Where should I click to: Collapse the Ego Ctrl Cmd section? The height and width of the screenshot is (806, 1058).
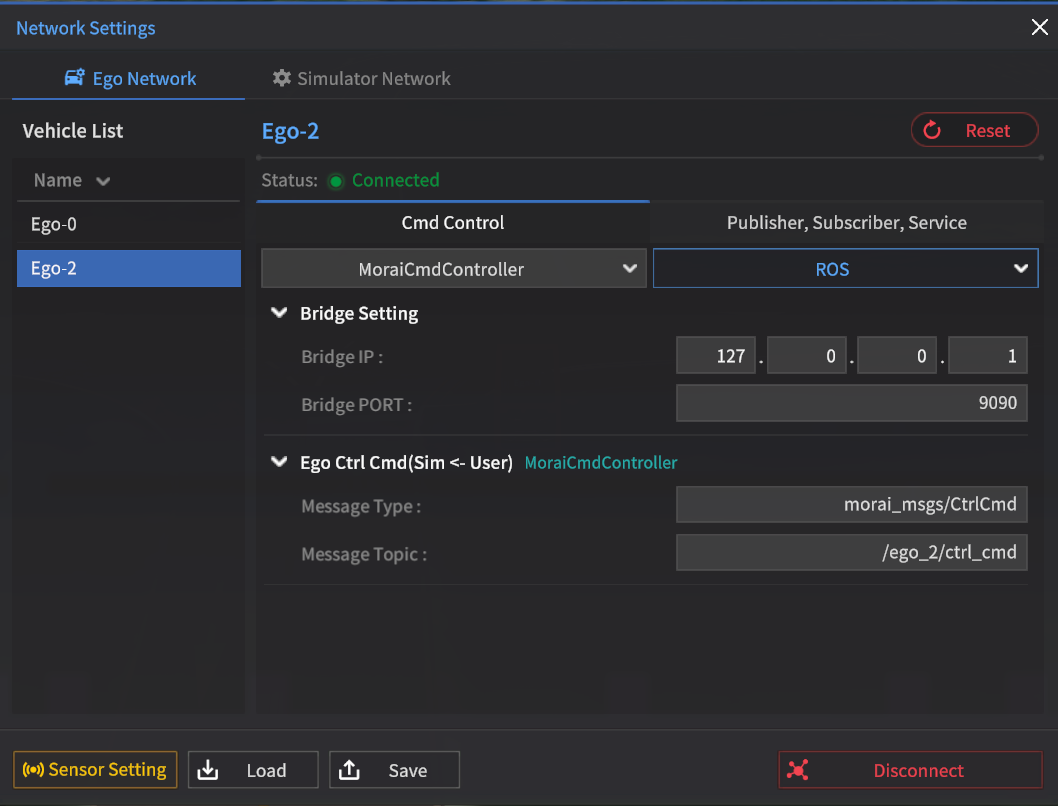pyautogui.click(x=279, y=463)
